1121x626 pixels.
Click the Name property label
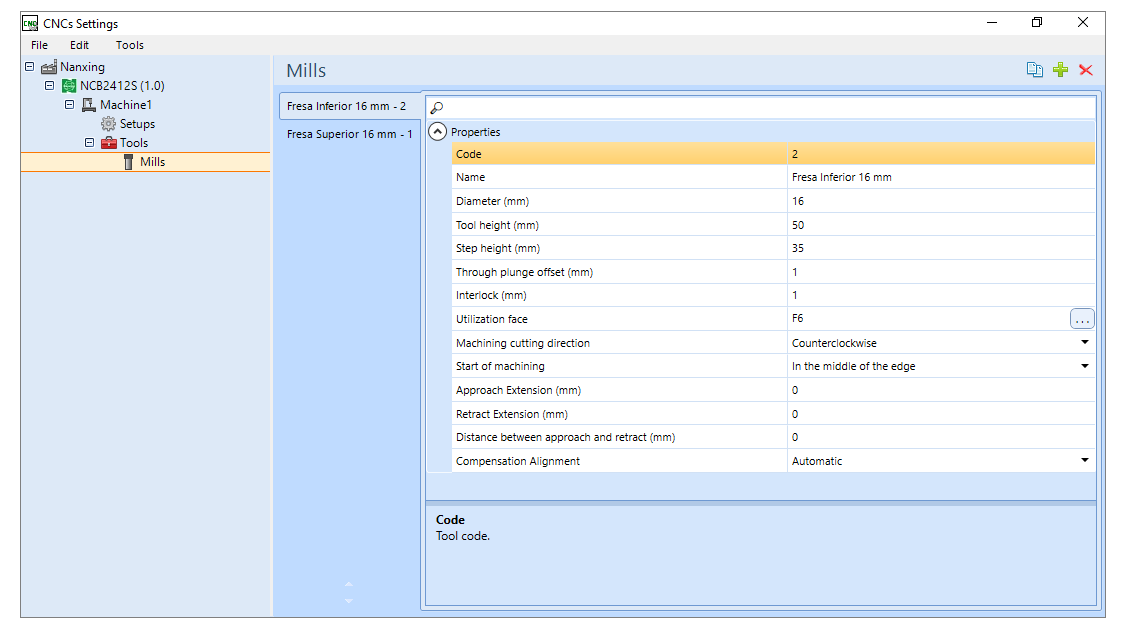click(x=470, y=177)
